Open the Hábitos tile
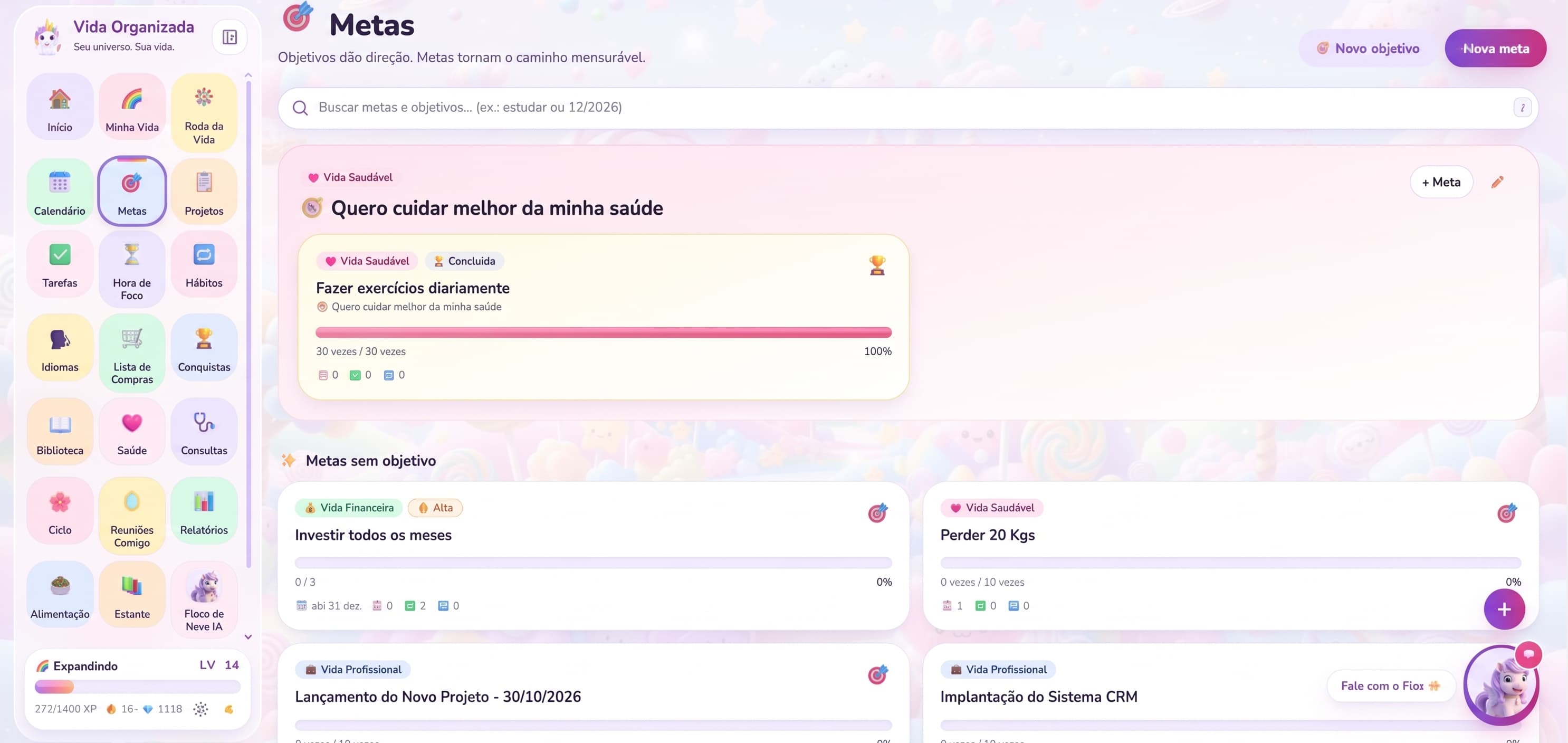 pyautogui.click(x=204, y=264)
